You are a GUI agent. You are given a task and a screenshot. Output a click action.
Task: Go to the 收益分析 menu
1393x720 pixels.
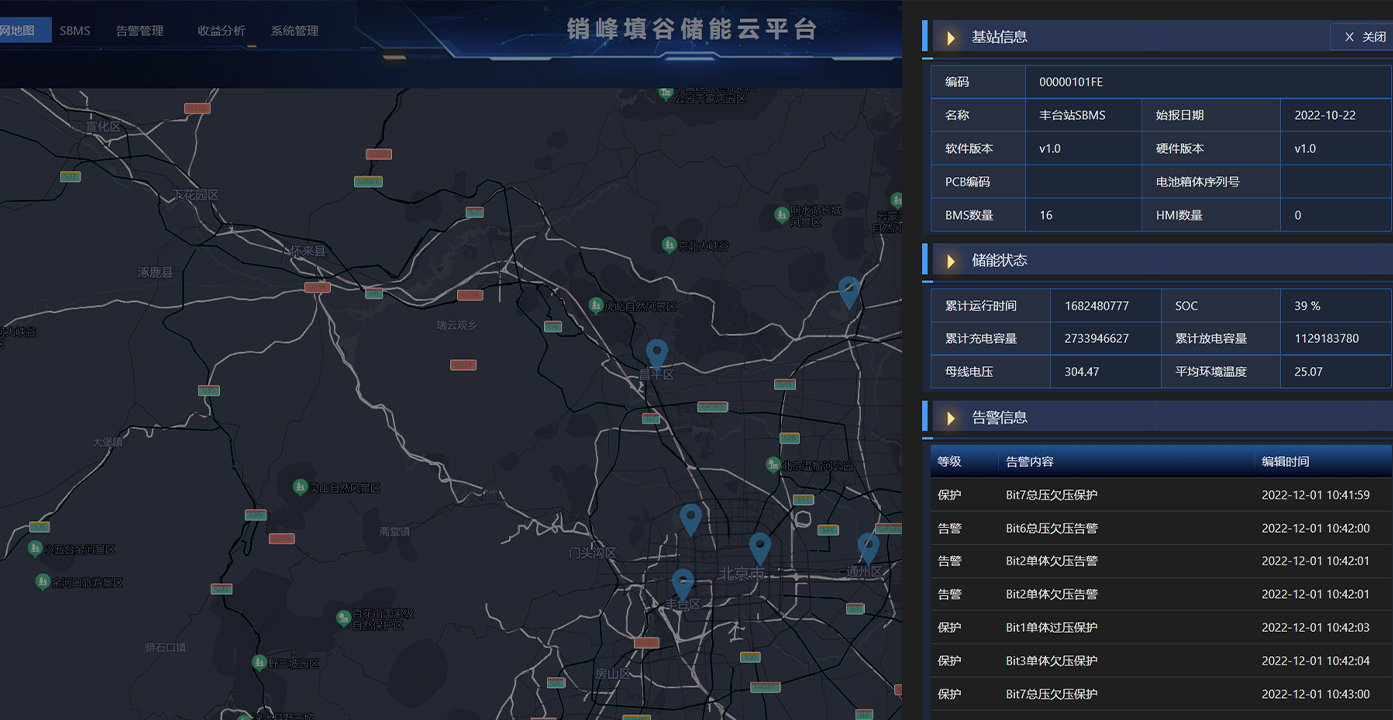point(221,31)
